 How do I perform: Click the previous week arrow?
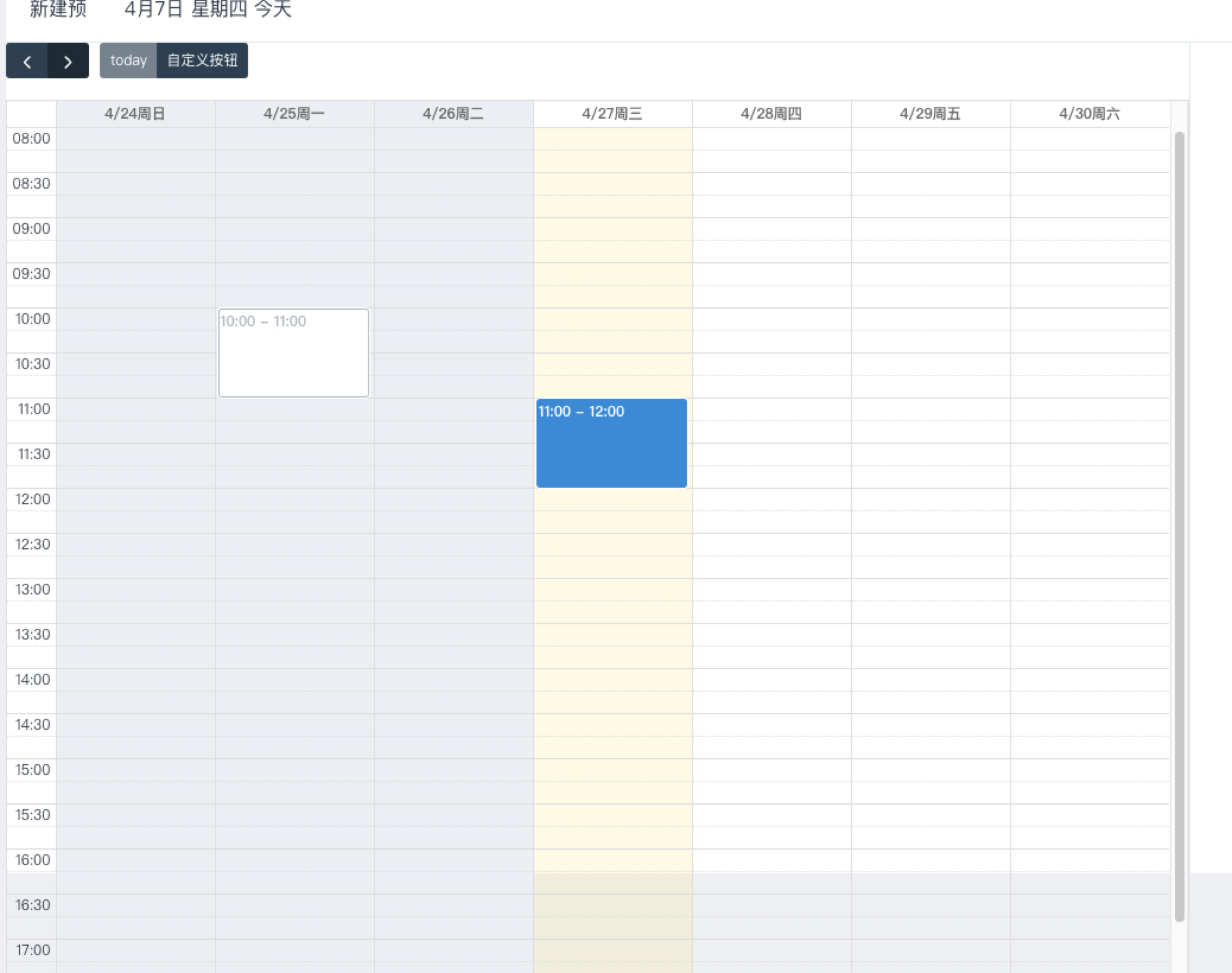27,61
